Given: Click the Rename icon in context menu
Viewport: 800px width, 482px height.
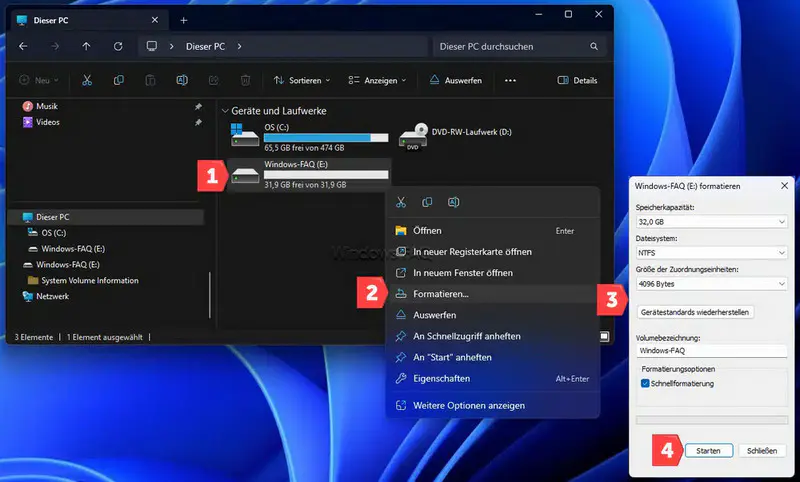Looking at the screenshot, I should pyautogui.click(x=454, y=202).
